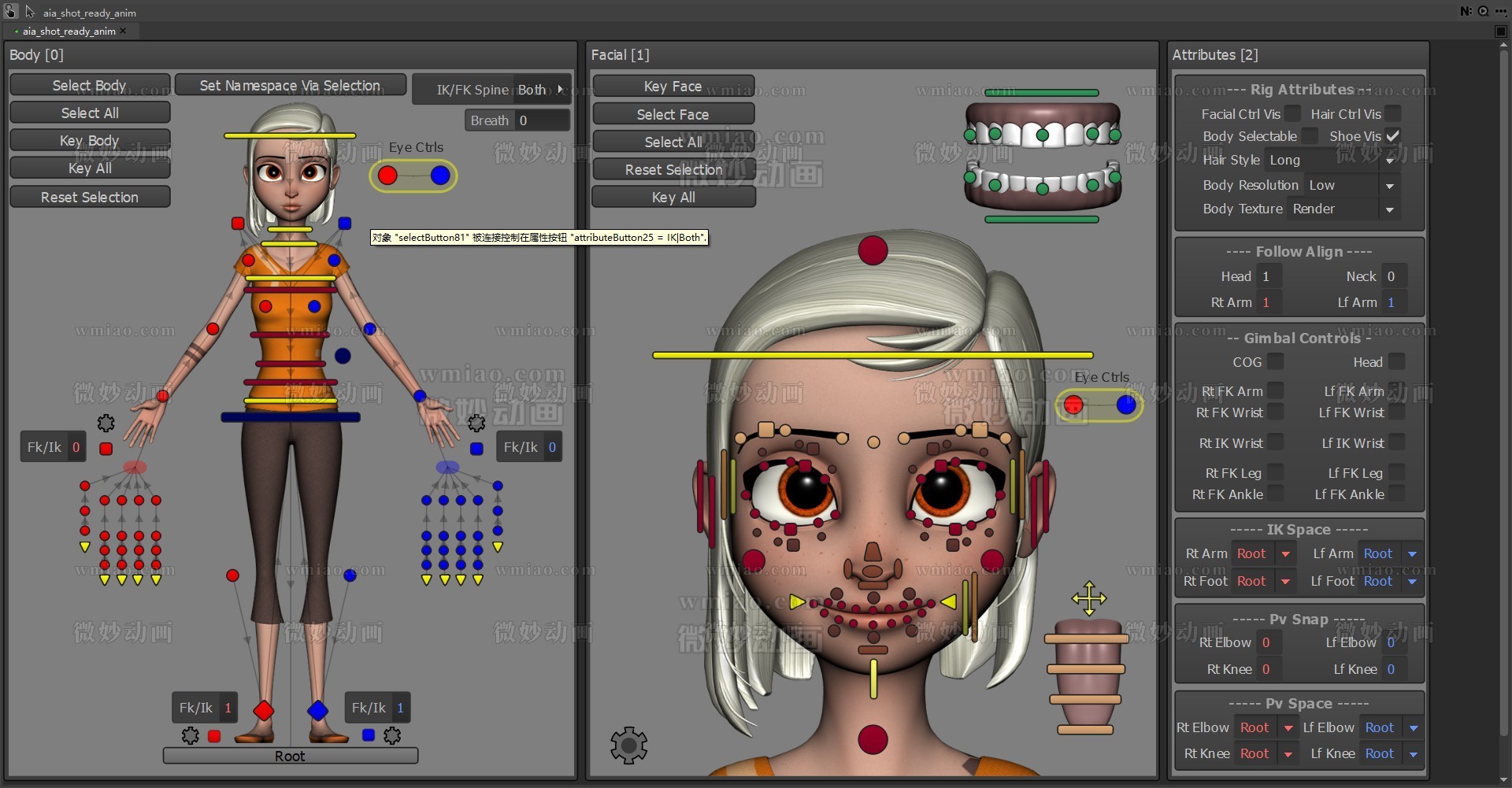
Task: Open the three-dots options menu
Action: [1499, 11]
